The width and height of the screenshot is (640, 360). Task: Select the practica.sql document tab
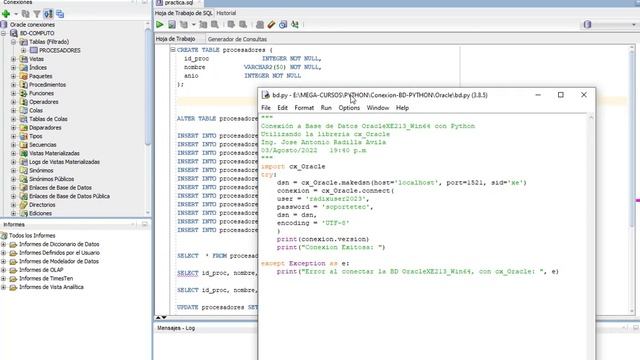tap(179, 2)
